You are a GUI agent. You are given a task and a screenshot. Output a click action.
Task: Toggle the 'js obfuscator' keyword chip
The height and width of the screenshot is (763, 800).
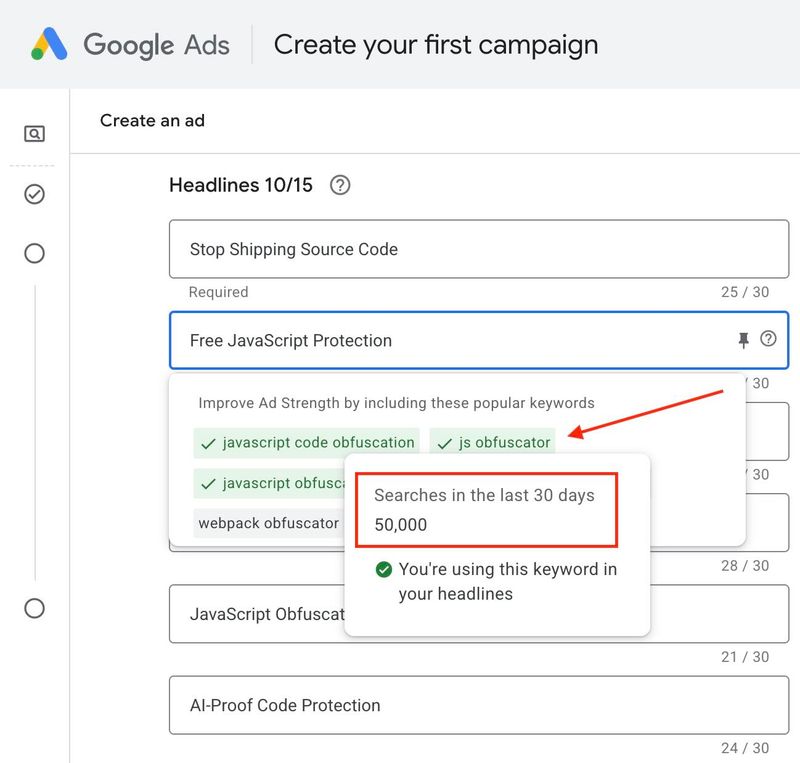click(x=494, y=442)
